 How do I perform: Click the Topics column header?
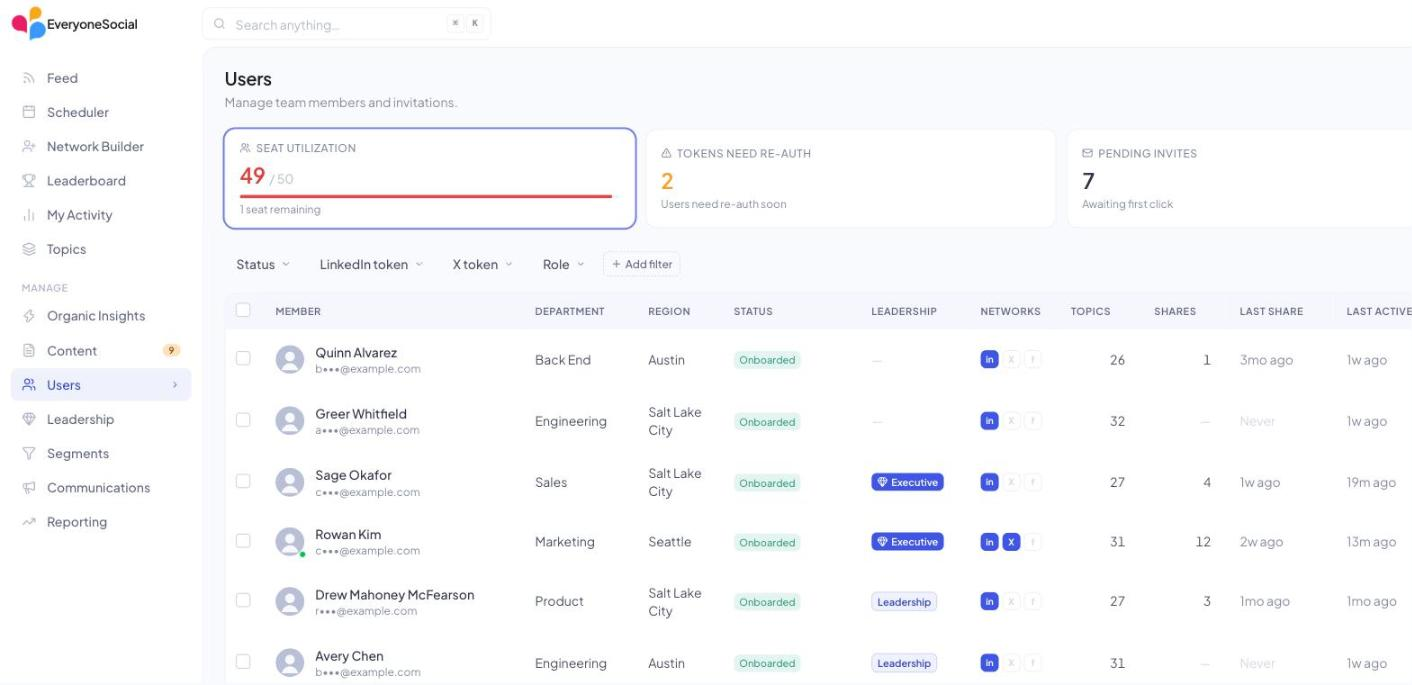coord(1090,311)
